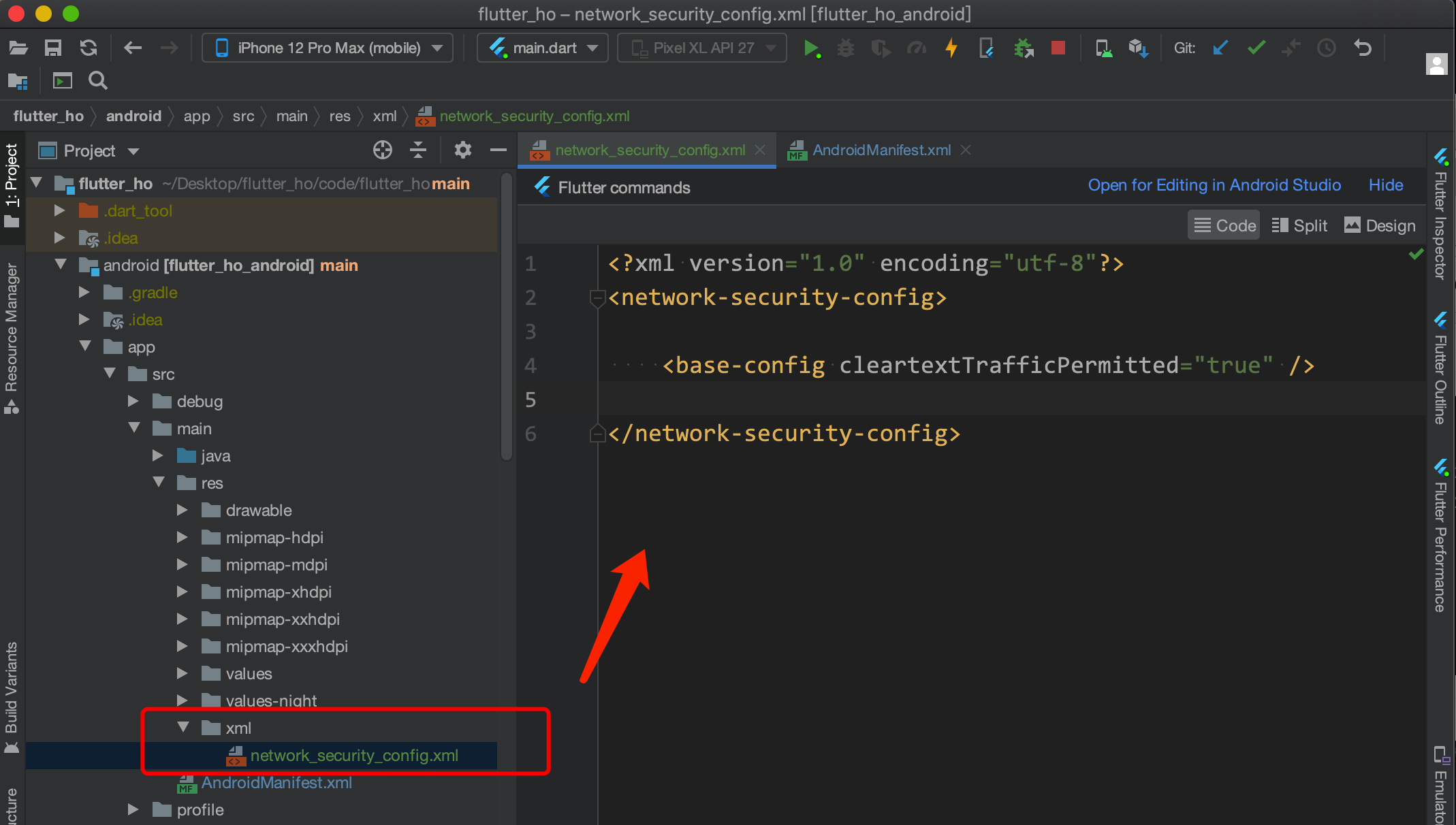Open AVD Manager icon
1456x825 pixels.
coord(1103,48)
